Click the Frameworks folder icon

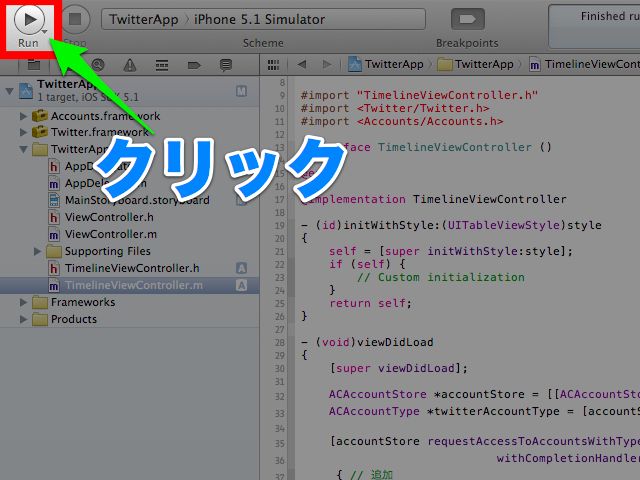point(40,302)
